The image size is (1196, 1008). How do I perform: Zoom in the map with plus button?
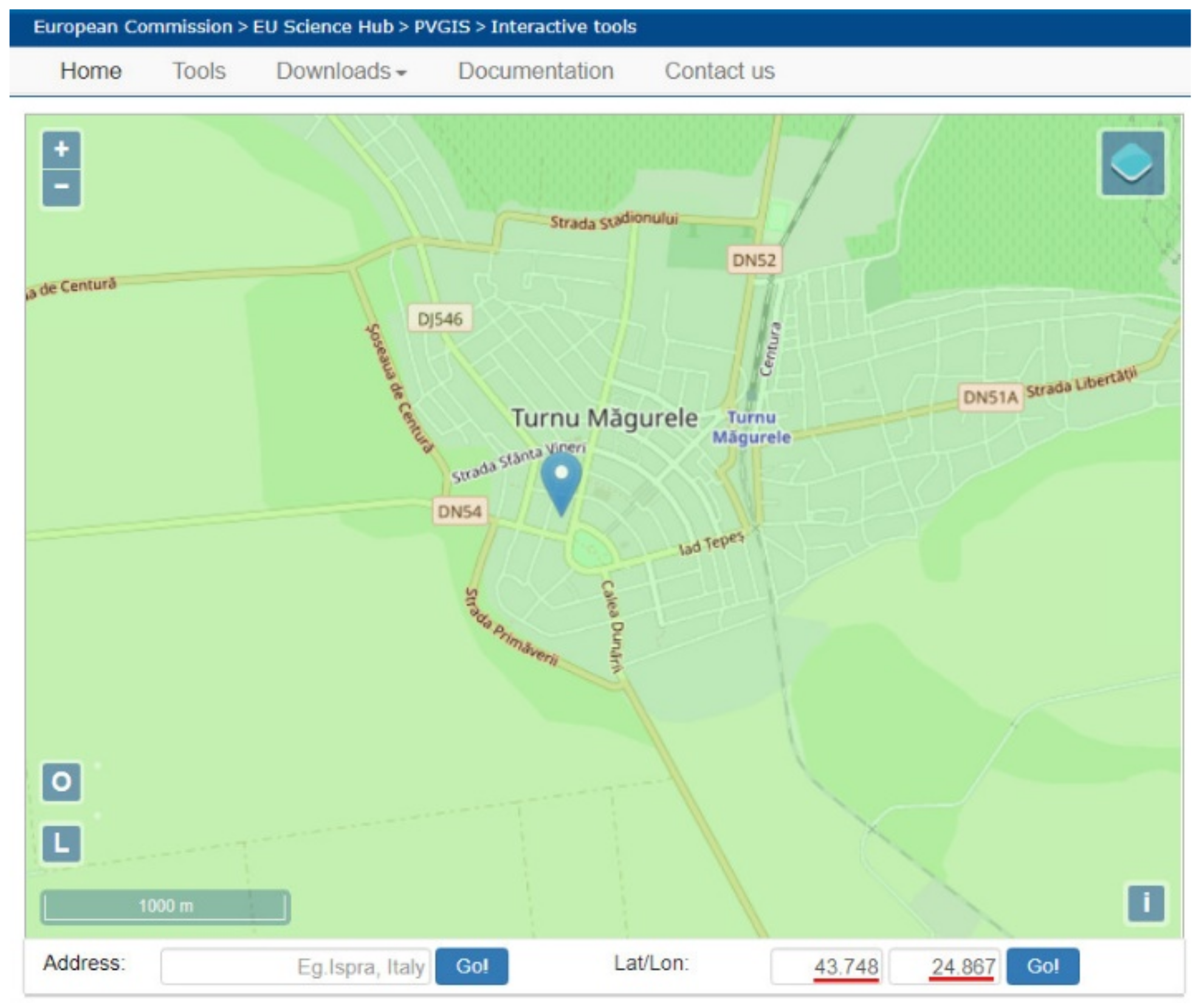[x=61, y=149]
